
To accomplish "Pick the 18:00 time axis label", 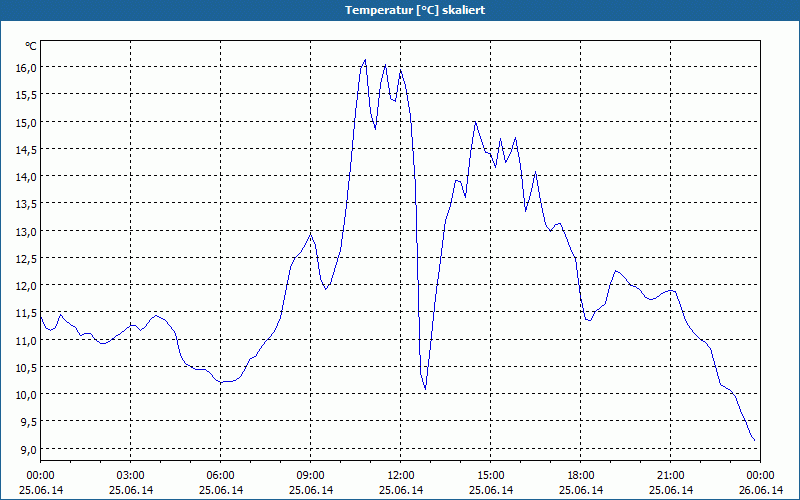I will pyautogui.click(x=581, y=476).
